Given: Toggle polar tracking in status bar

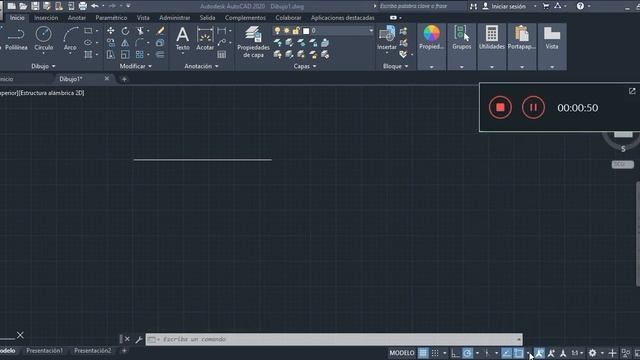Looking at the screenshot, I should pos(467,353).
